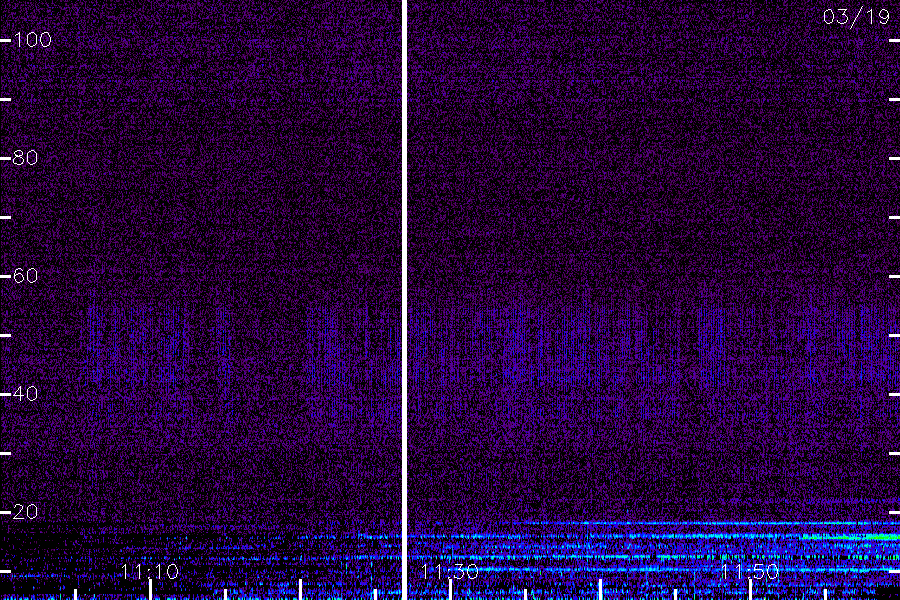Click the 11:10 time label

(150, 572)
